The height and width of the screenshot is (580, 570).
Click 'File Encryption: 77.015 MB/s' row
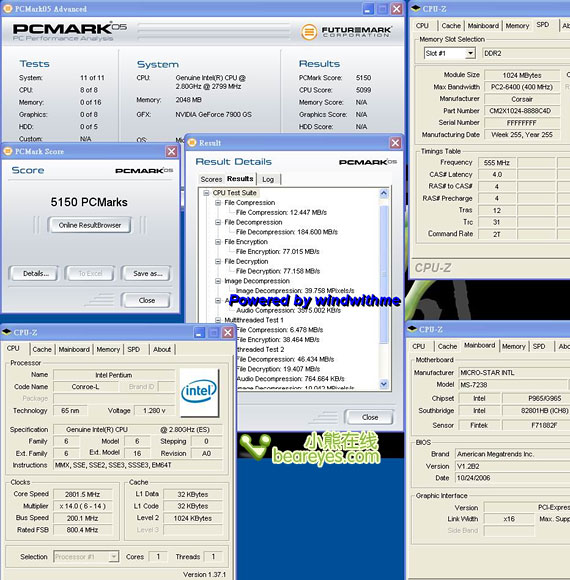277,252
